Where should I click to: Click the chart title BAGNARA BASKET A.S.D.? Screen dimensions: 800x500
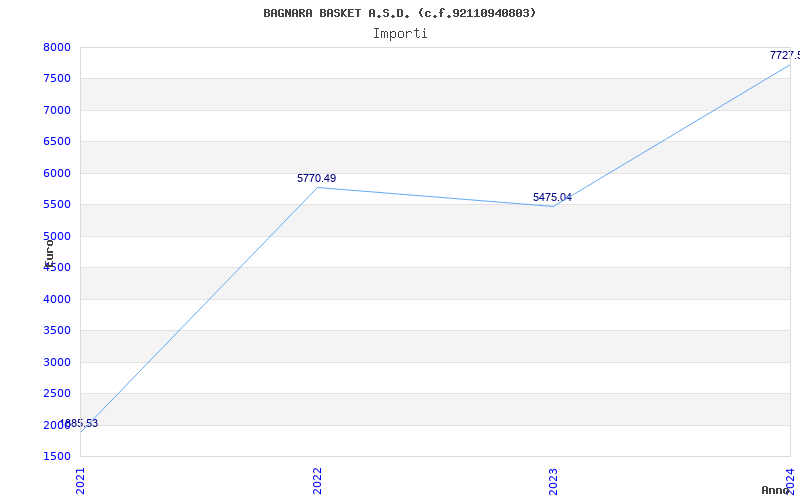(399, 13)
